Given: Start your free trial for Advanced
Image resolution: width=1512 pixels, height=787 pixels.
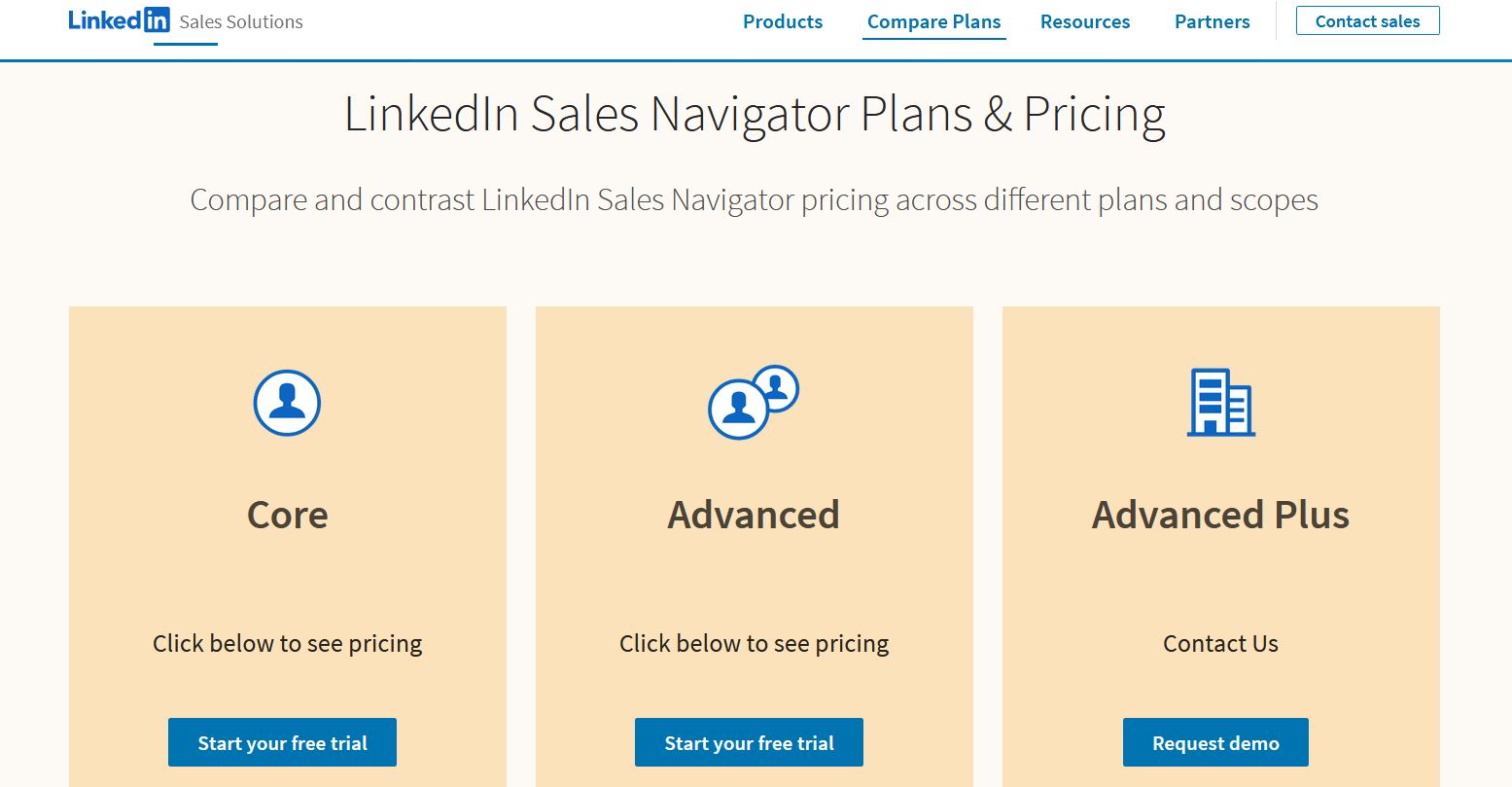Looking at the screenshot, I should click(749, 743).
